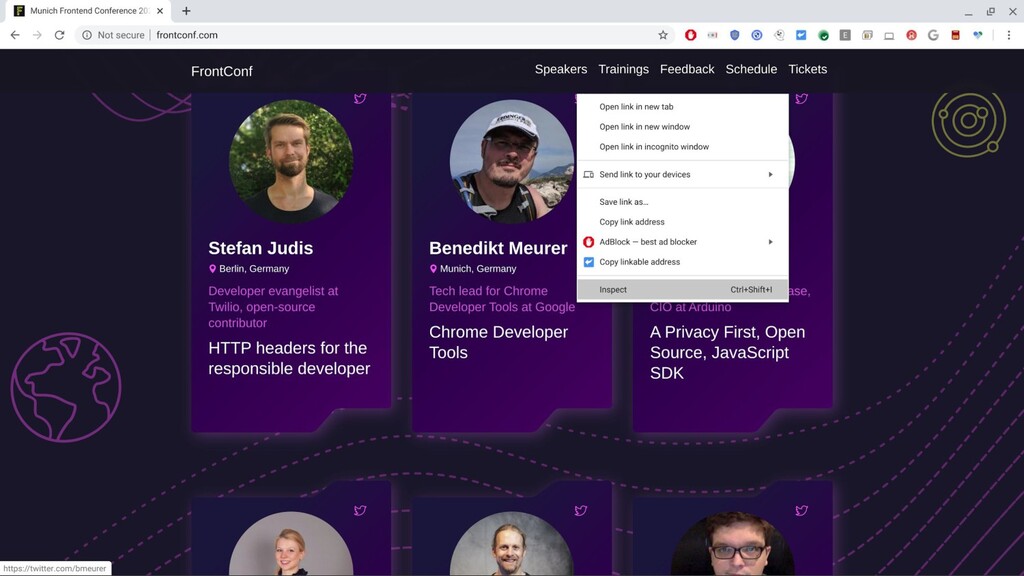Click 'A Privacy First, Open Source, JavaScript SDK'

tap(727, 353)
